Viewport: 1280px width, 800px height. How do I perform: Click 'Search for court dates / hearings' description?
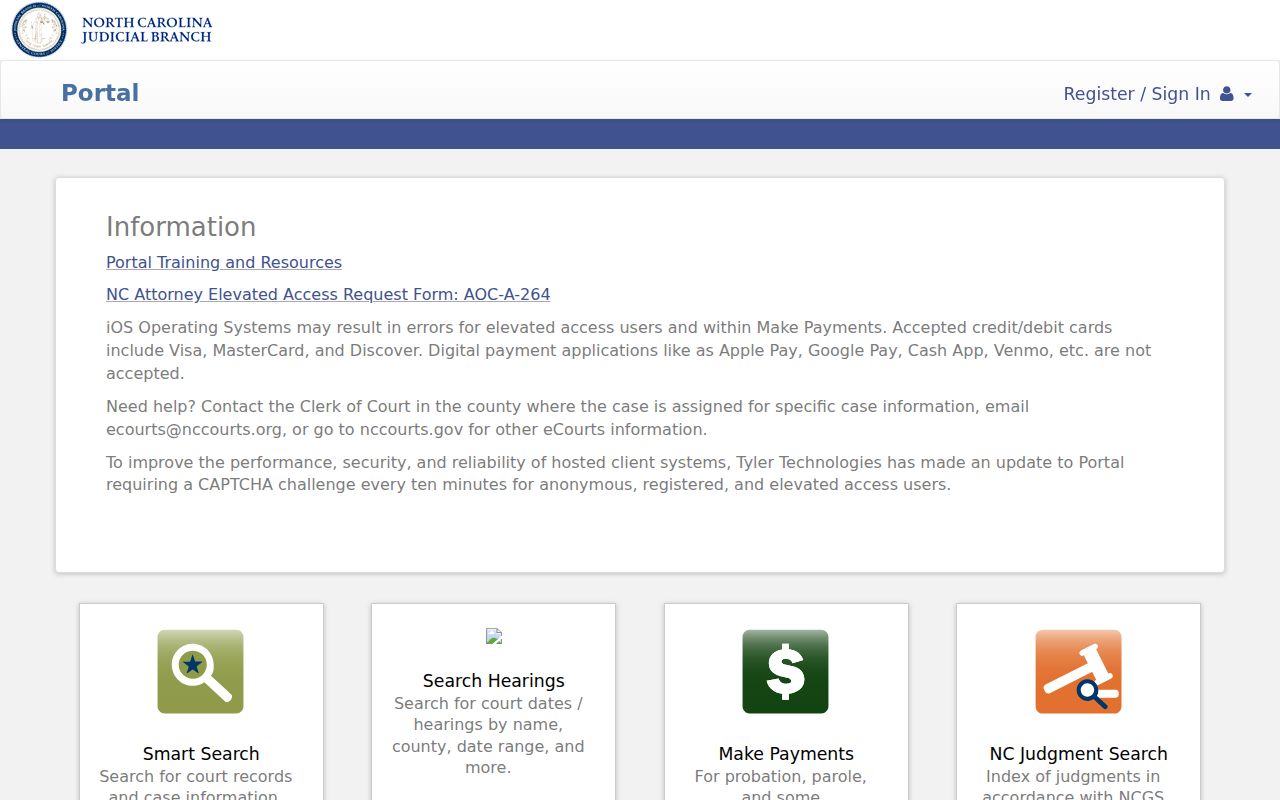[488, 736]
